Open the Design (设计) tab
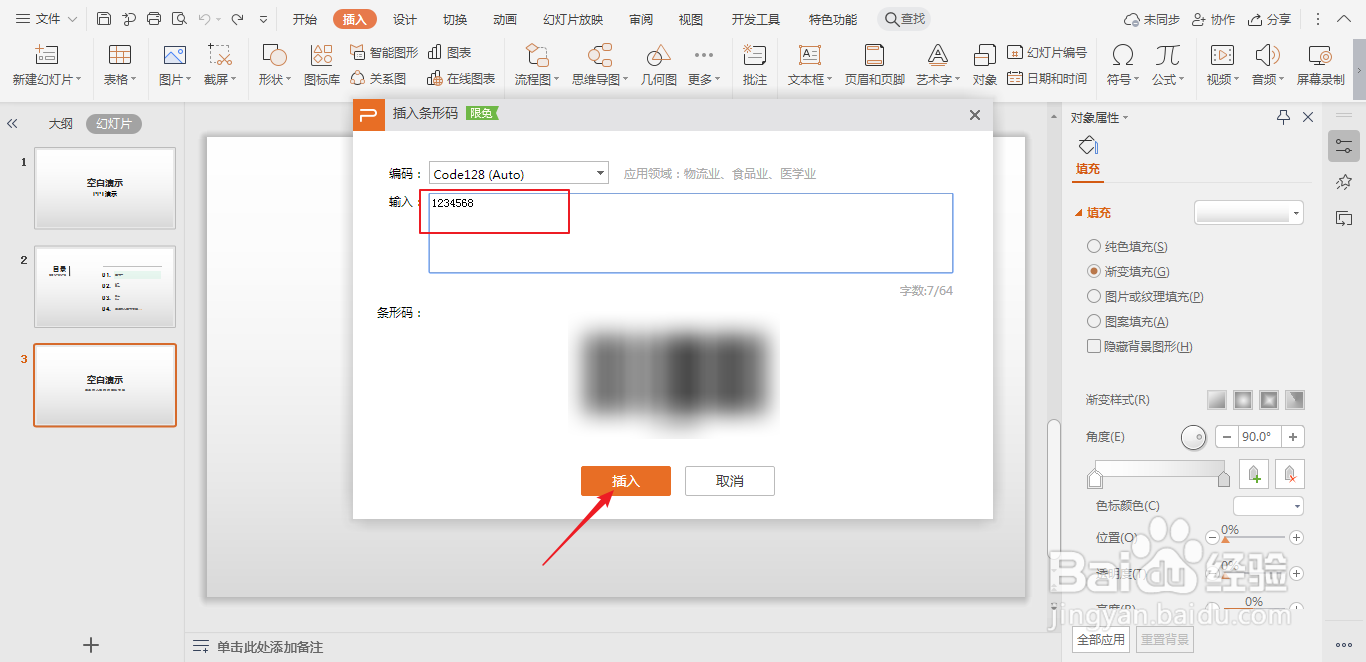This screenshot has width=1366, height=662. pyautogui.click(x=405, y=19)
